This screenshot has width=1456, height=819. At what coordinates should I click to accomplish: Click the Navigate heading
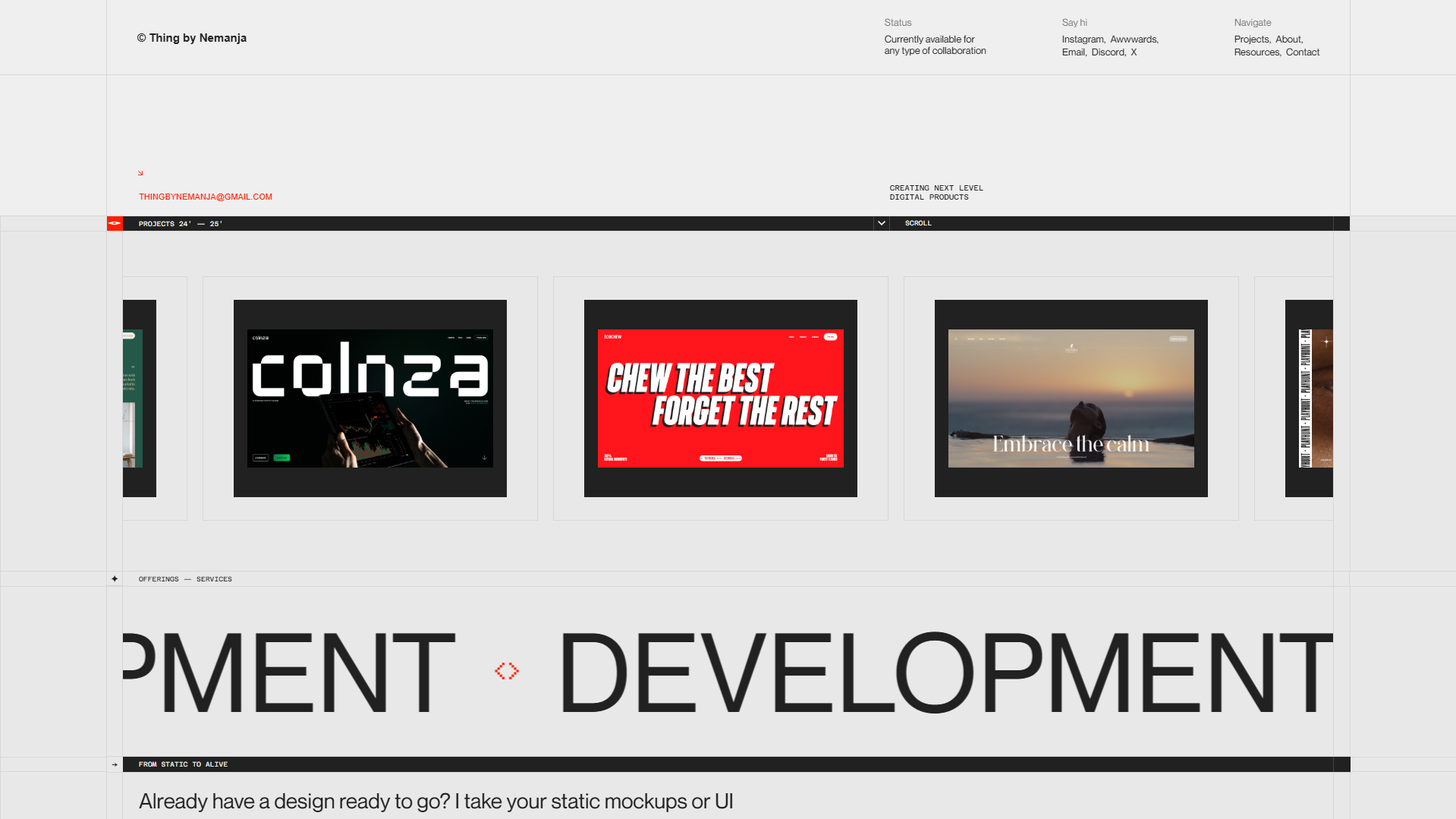click(x=1252, y=23)
